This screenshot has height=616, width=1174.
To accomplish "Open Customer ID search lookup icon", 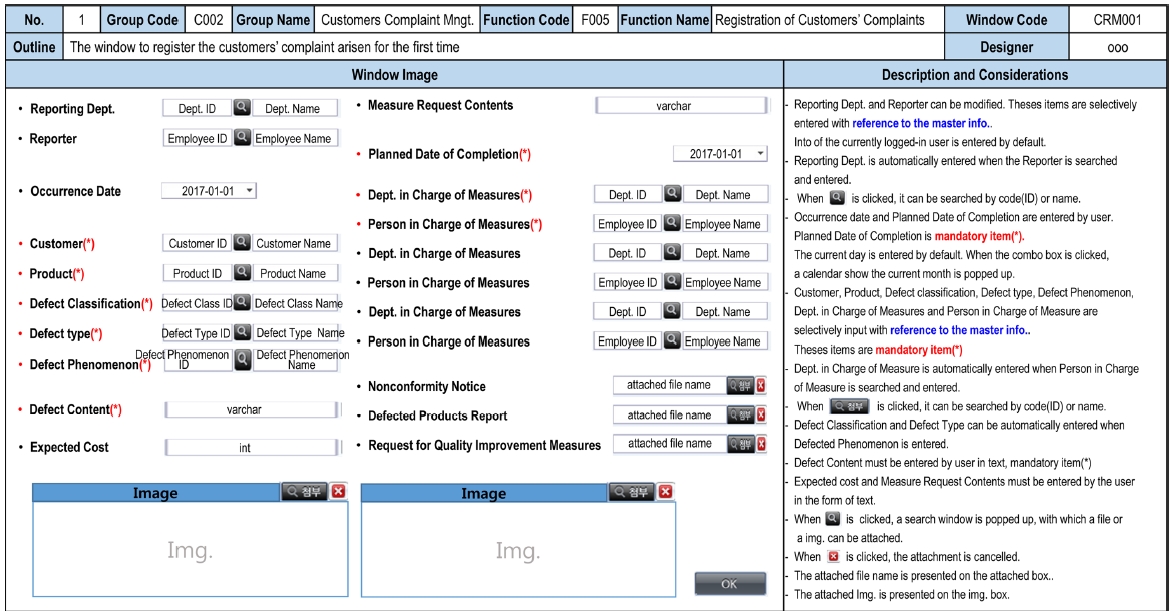I will (242, 243).
